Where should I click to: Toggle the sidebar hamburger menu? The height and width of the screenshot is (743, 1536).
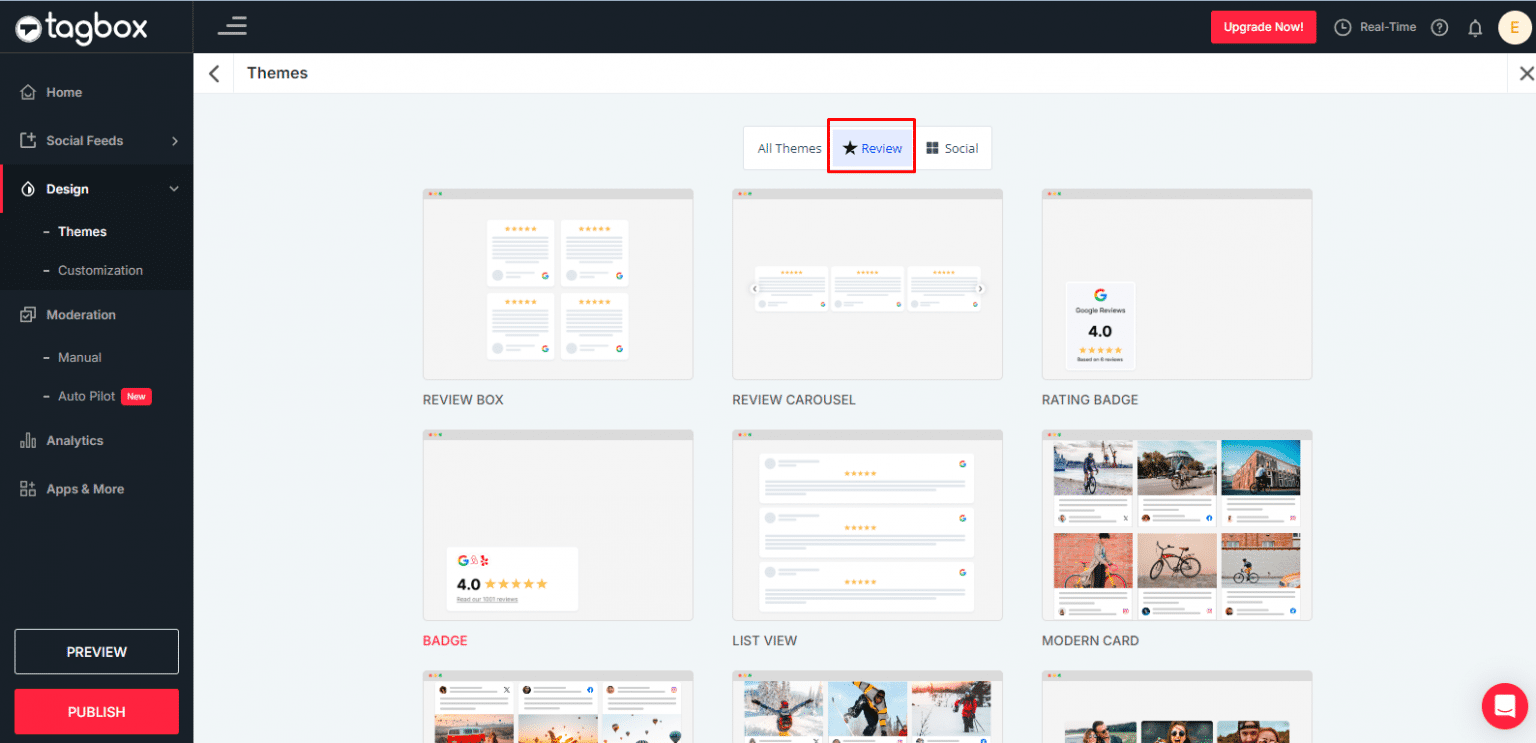pyautogui.click(x=232, y=27)
